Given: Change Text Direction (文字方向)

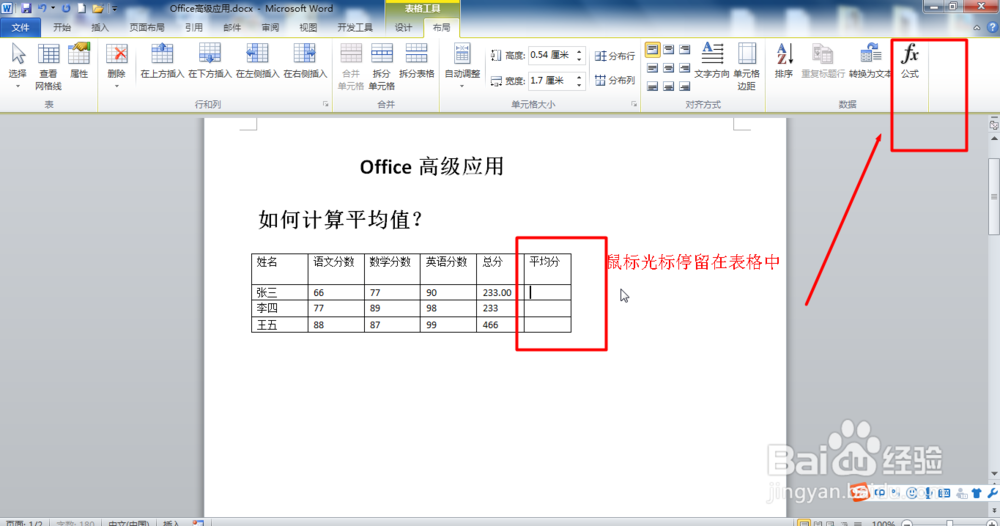Looking at the screenshot, I should tap(712, 62).
